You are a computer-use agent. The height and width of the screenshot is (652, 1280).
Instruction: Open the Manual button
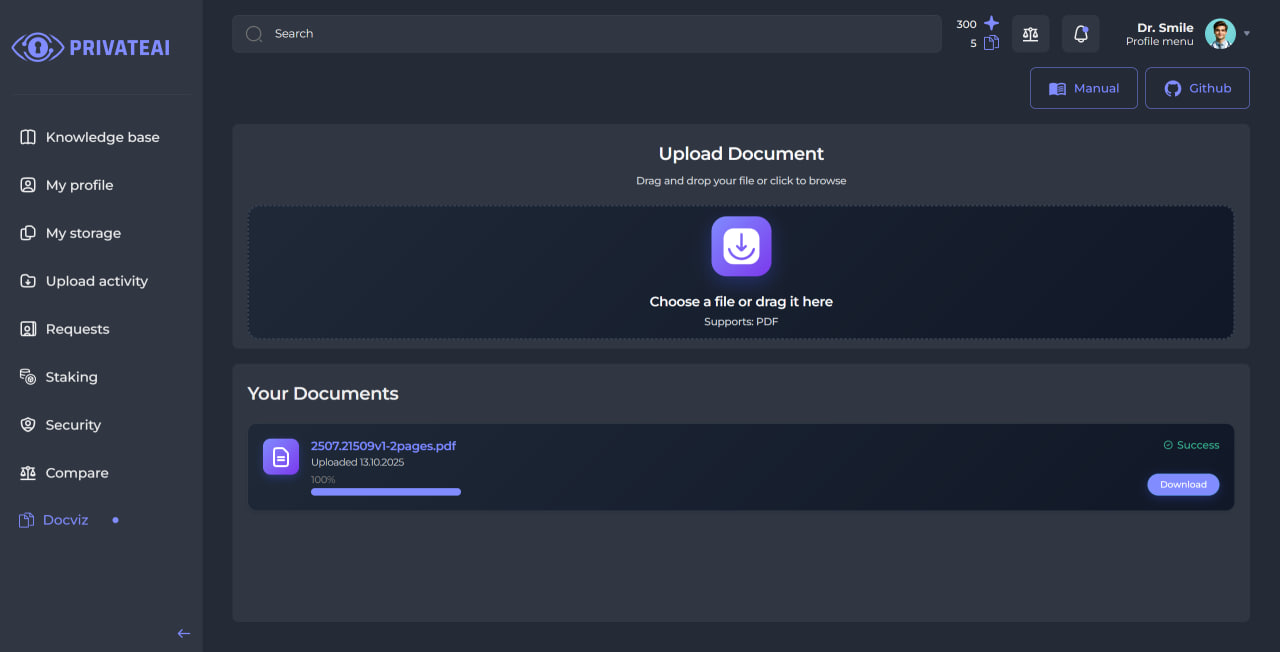pyautogui.click(x=1083, y=88)
